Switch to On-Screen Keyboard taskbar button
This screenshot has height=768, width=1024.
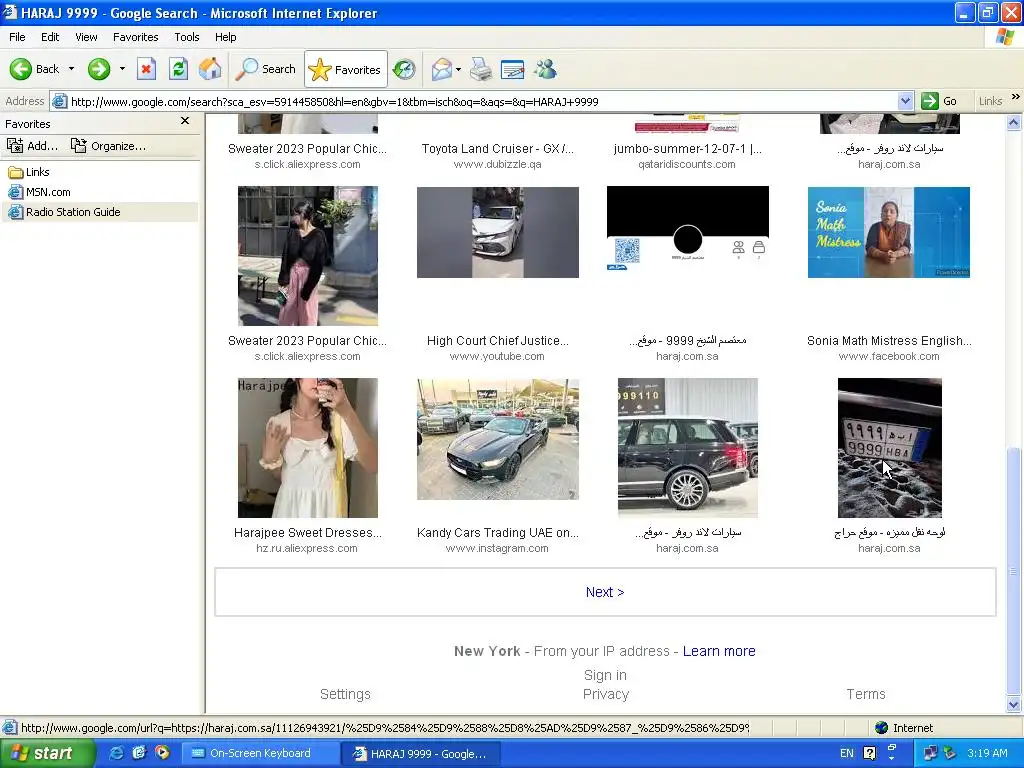(259, 753)
